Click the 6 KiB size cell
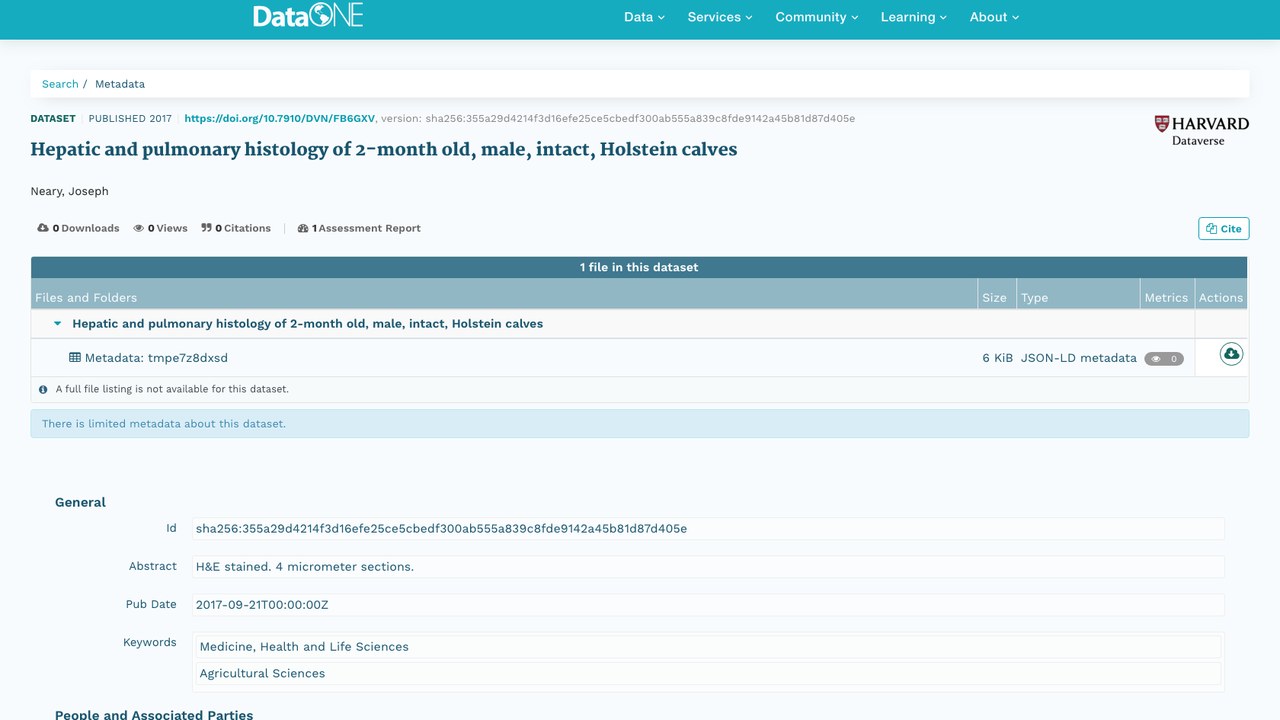The height and width of the screenshot is (720, 1280). [x=997, y=358]
